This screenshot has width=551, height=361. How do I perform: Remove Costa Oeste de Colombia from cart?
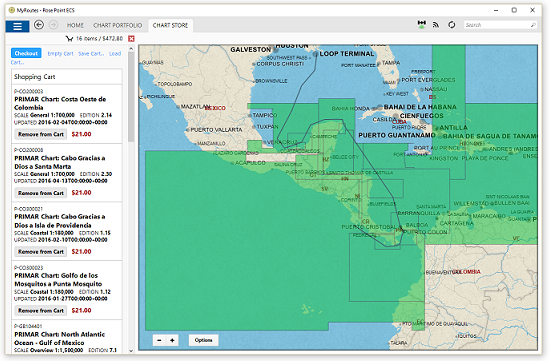[x=41, y=134]
